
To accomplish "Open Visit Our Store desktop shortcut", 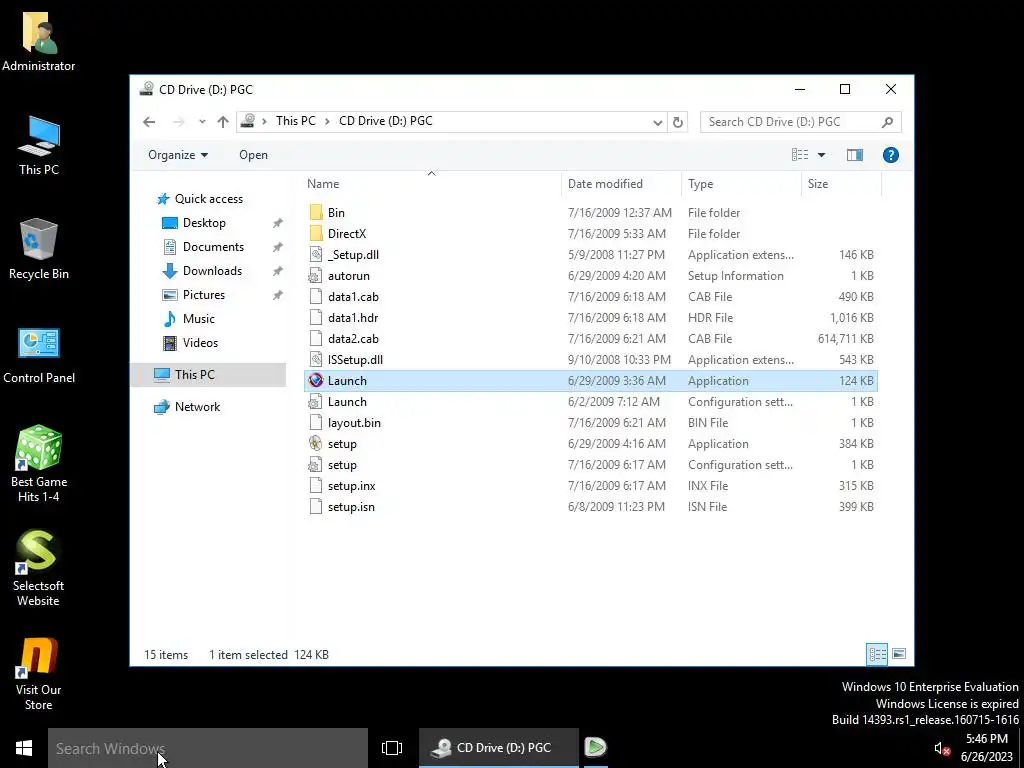I will point(39,673).
